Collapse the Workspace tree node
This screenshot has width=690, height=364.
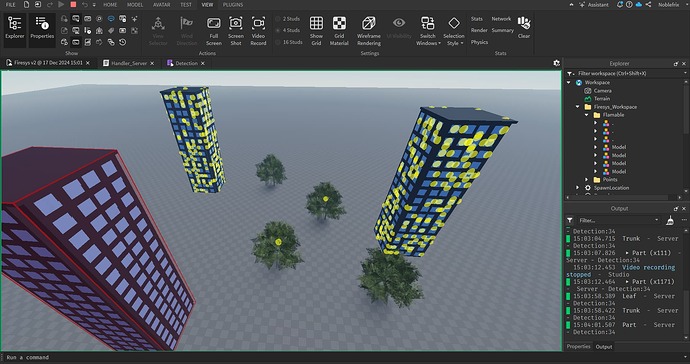[569, 82]
